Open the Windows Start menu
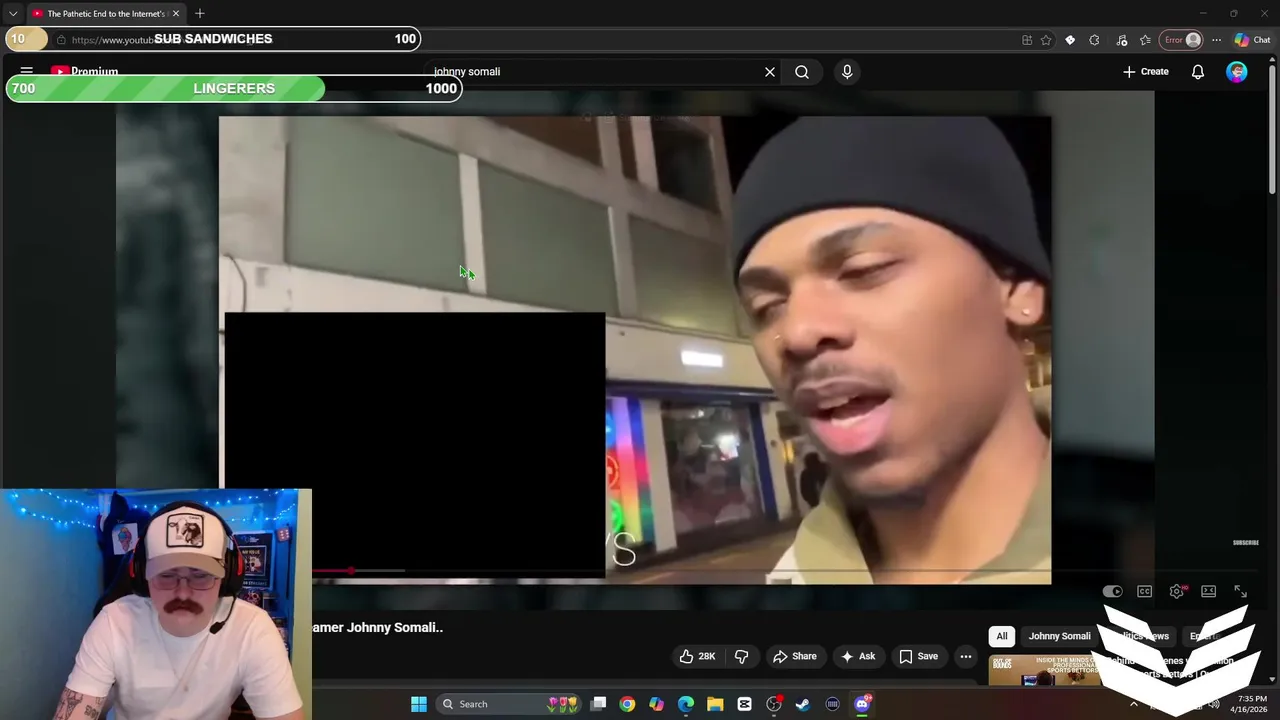 (419, 704)
